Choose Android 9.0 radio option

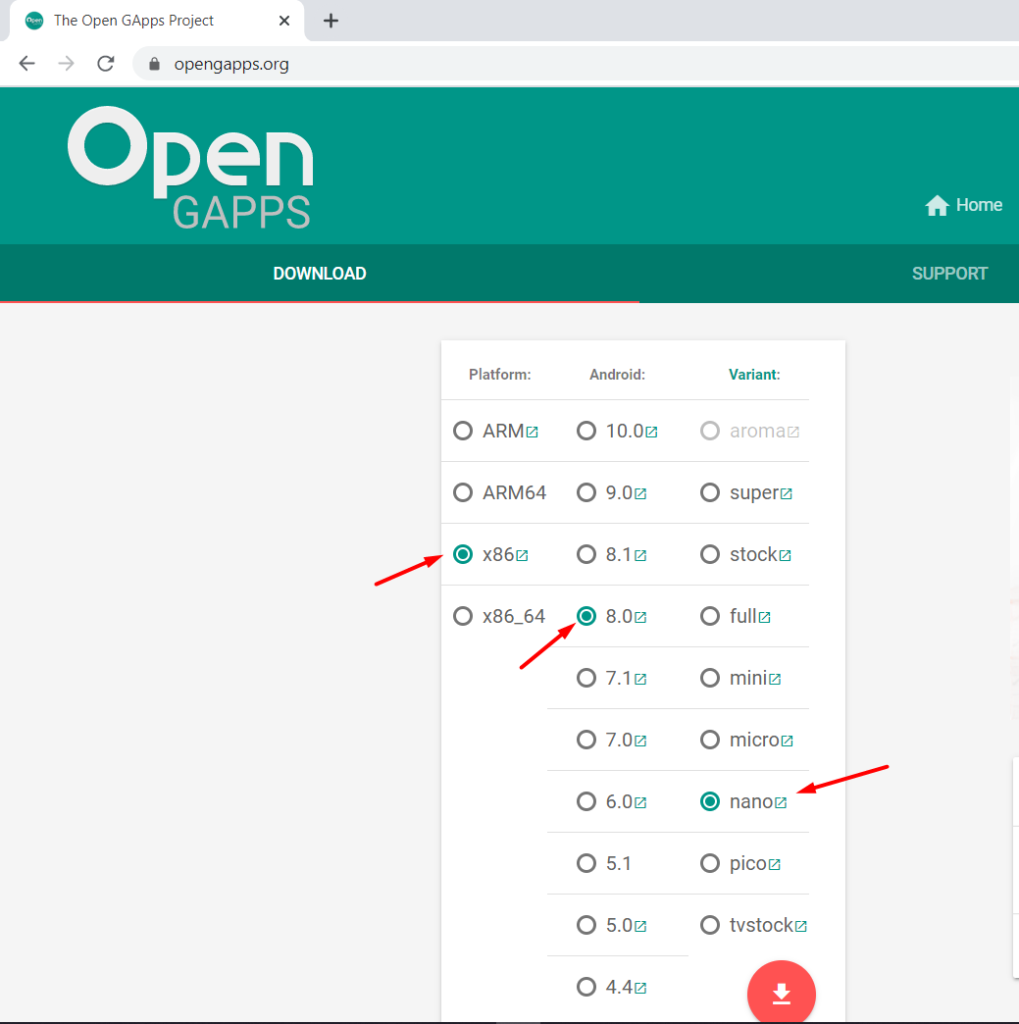click(587, 492)
